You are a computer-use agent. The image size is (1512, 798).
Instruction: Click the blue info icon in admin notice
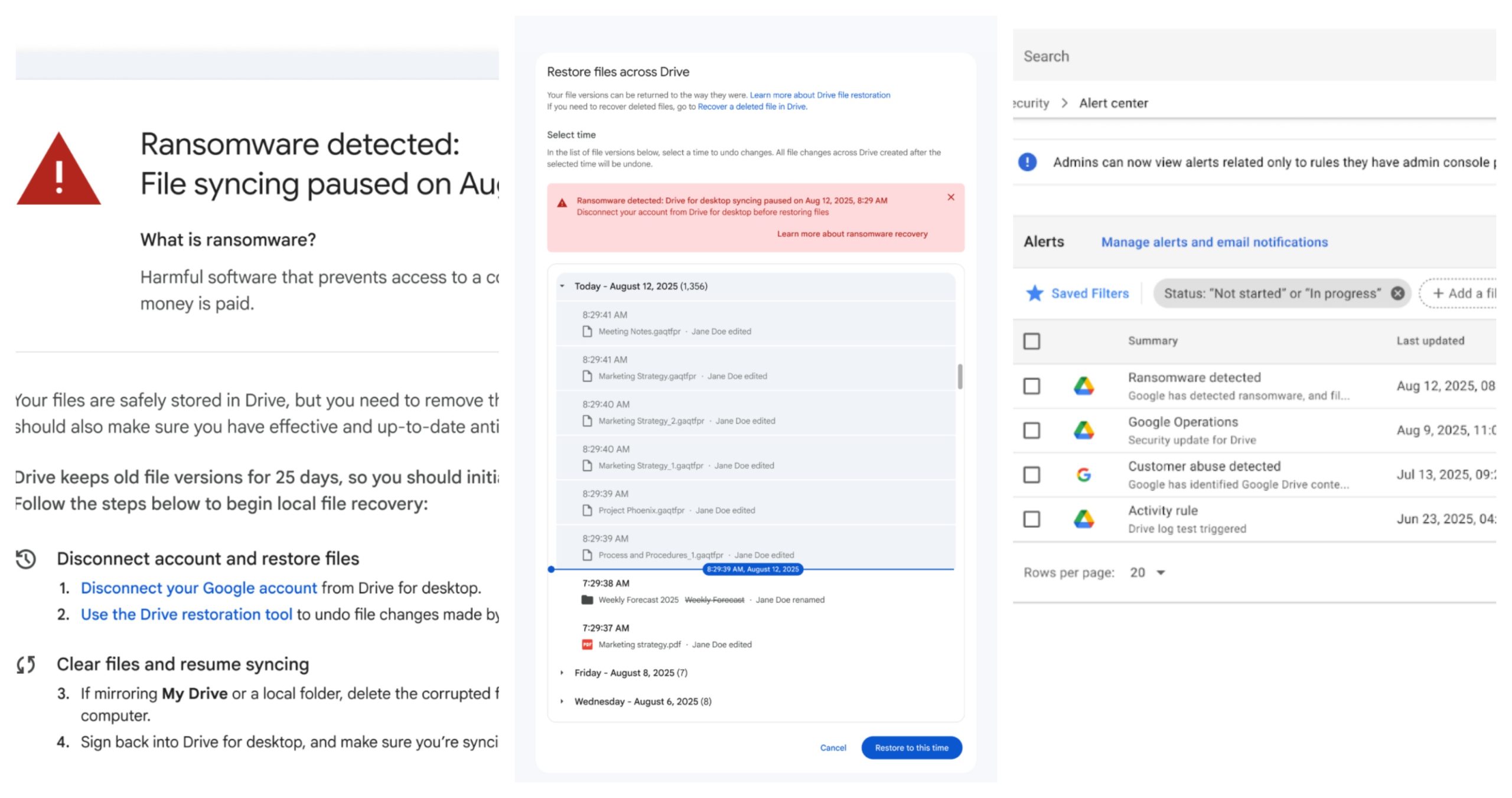(1027, 162)
